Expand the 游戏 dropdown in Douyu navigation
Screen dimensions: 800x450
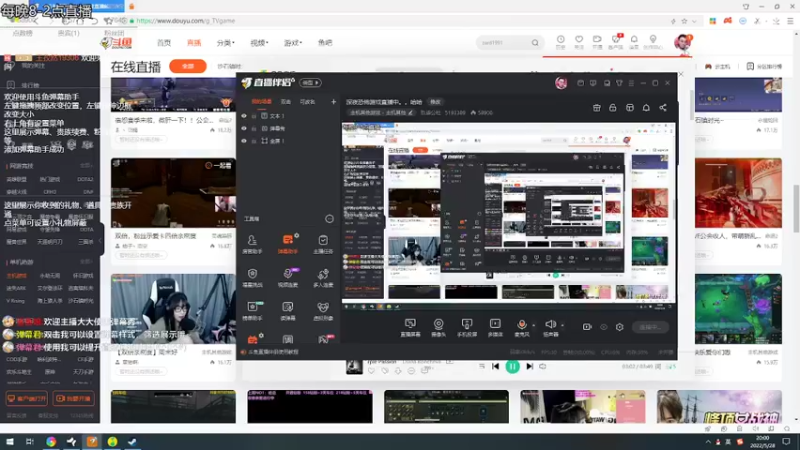coord(293,43)
